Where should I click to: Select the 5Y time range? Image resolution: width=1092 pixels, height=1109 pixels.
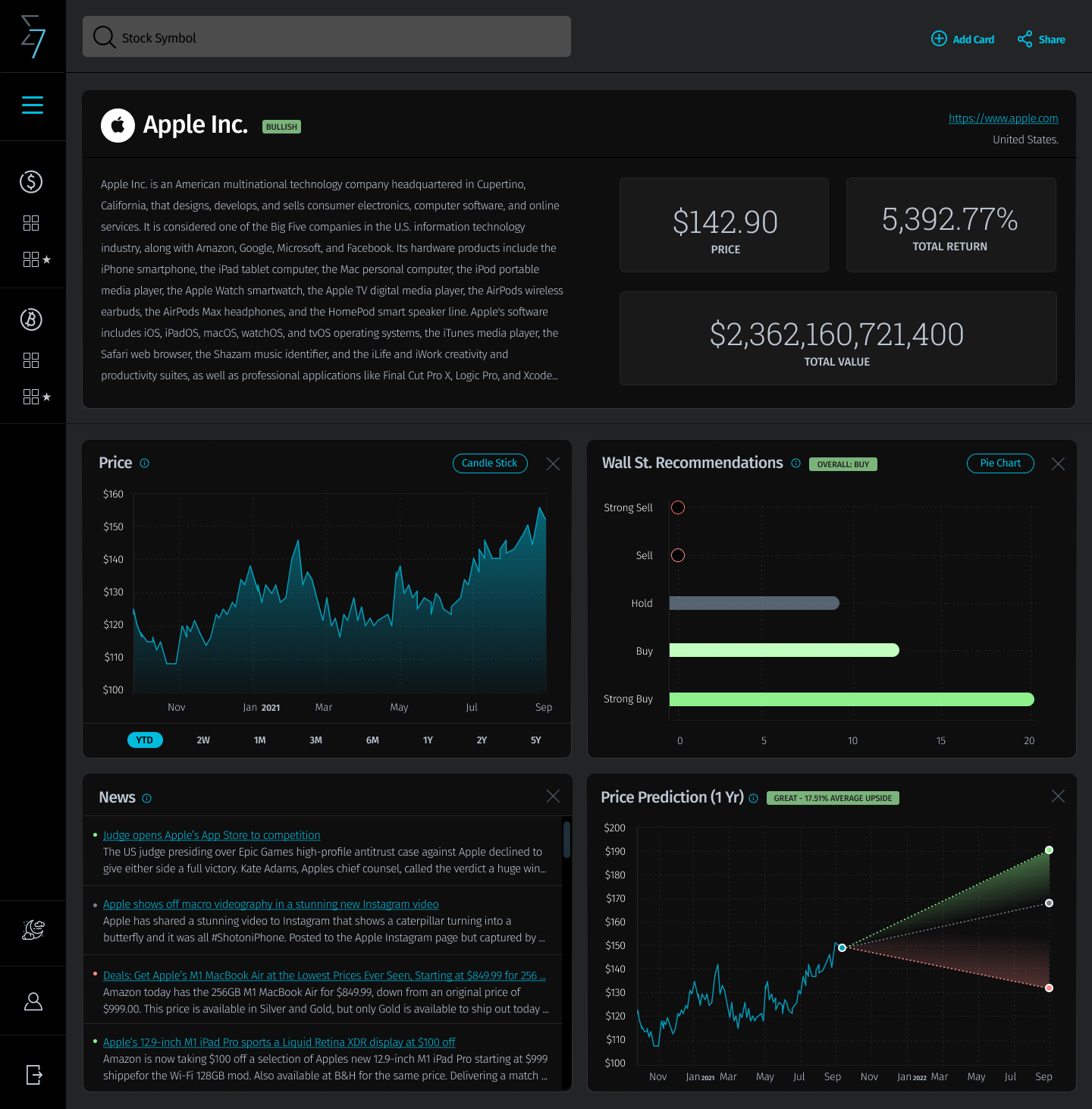coord(536,740)
